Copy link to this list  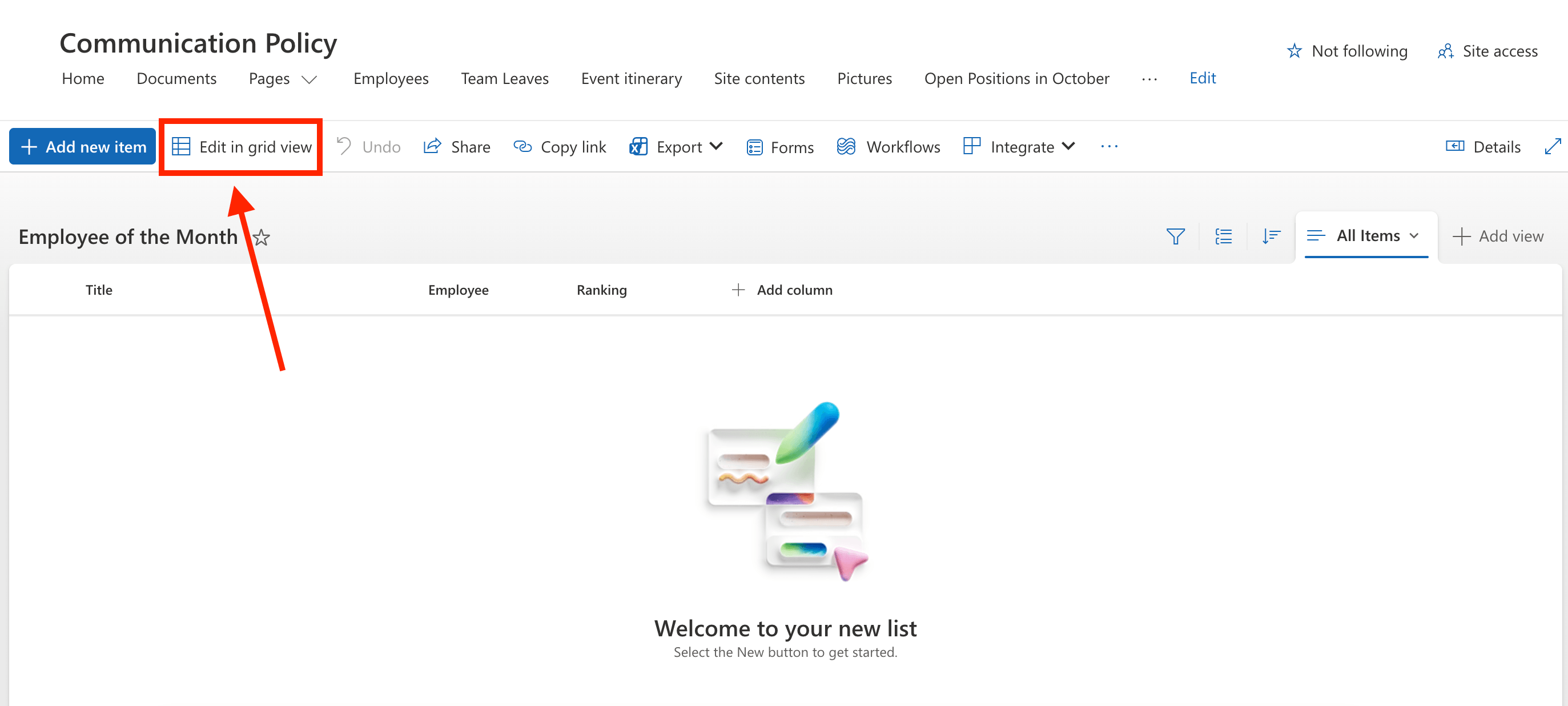[x=560, y=147]
